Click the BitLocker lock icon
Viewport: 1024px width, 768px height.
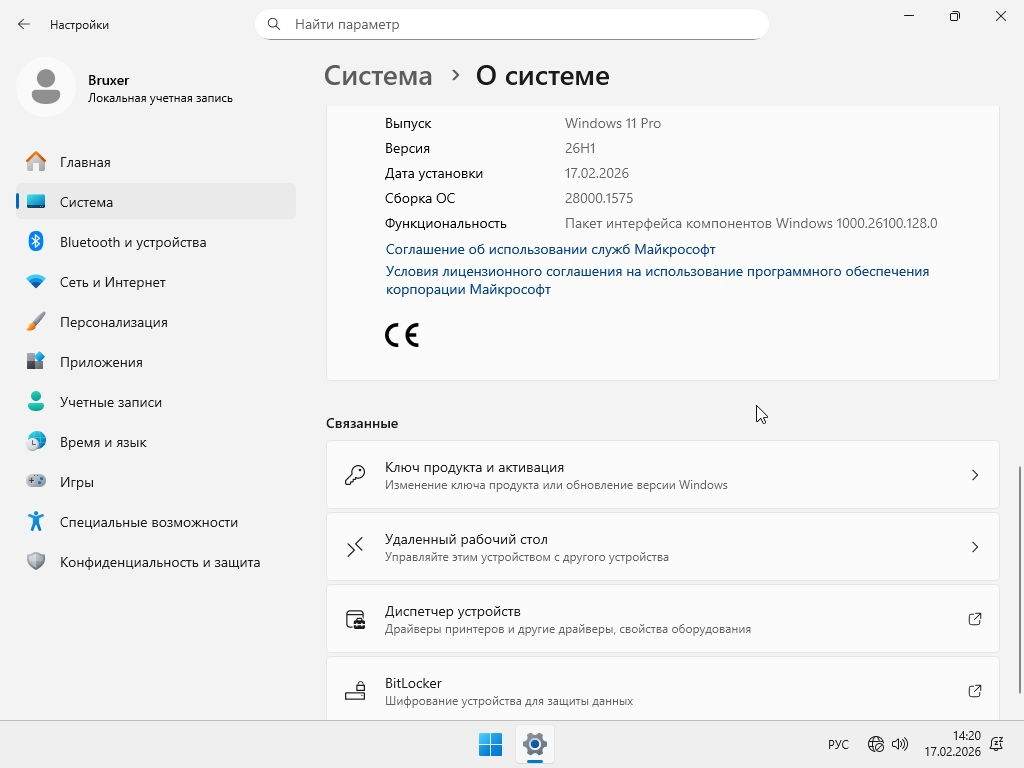(355, 690)
